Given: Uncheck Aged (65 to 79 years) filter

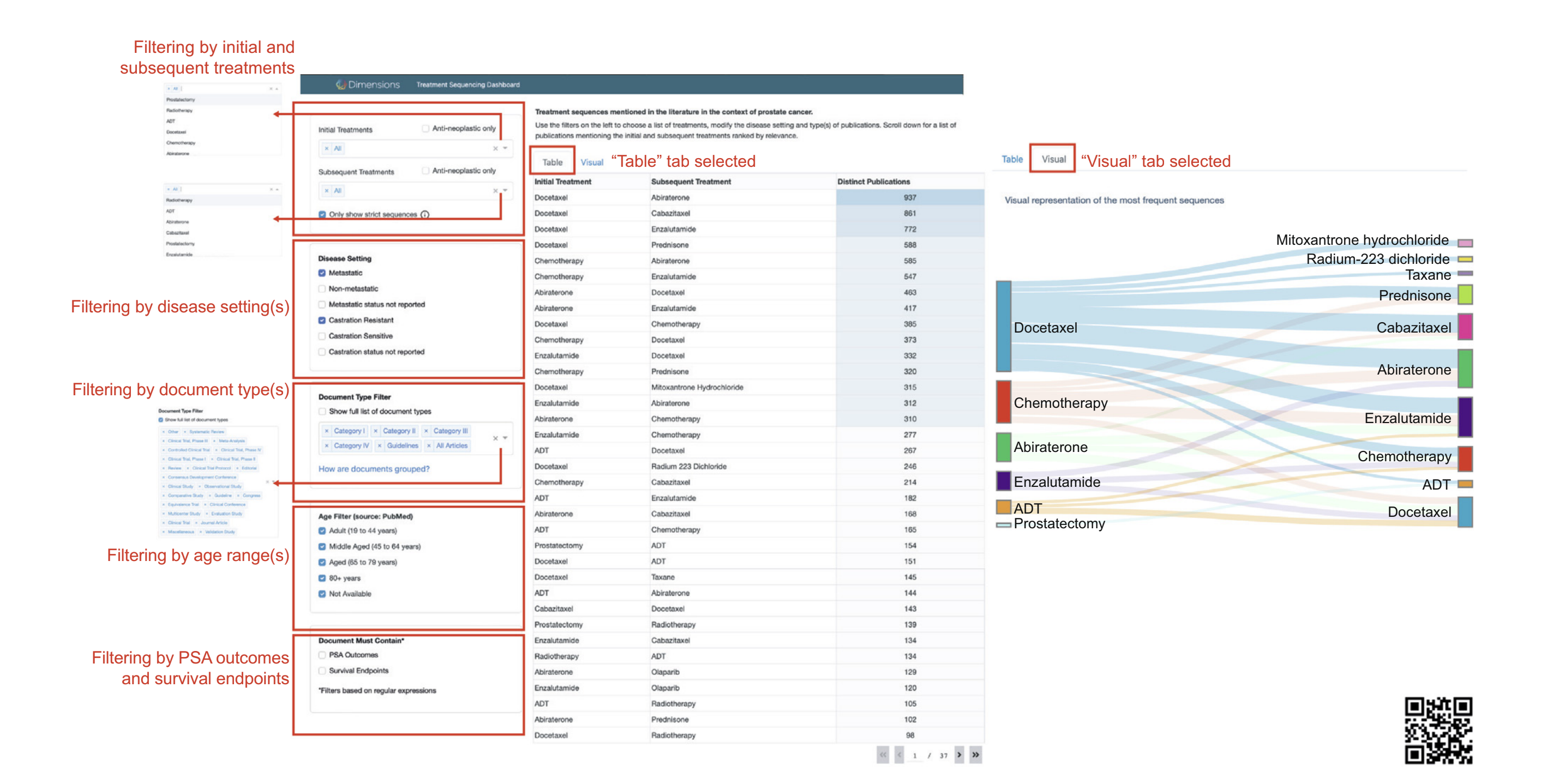Looking at the screenshot, I should coord(322,563).
